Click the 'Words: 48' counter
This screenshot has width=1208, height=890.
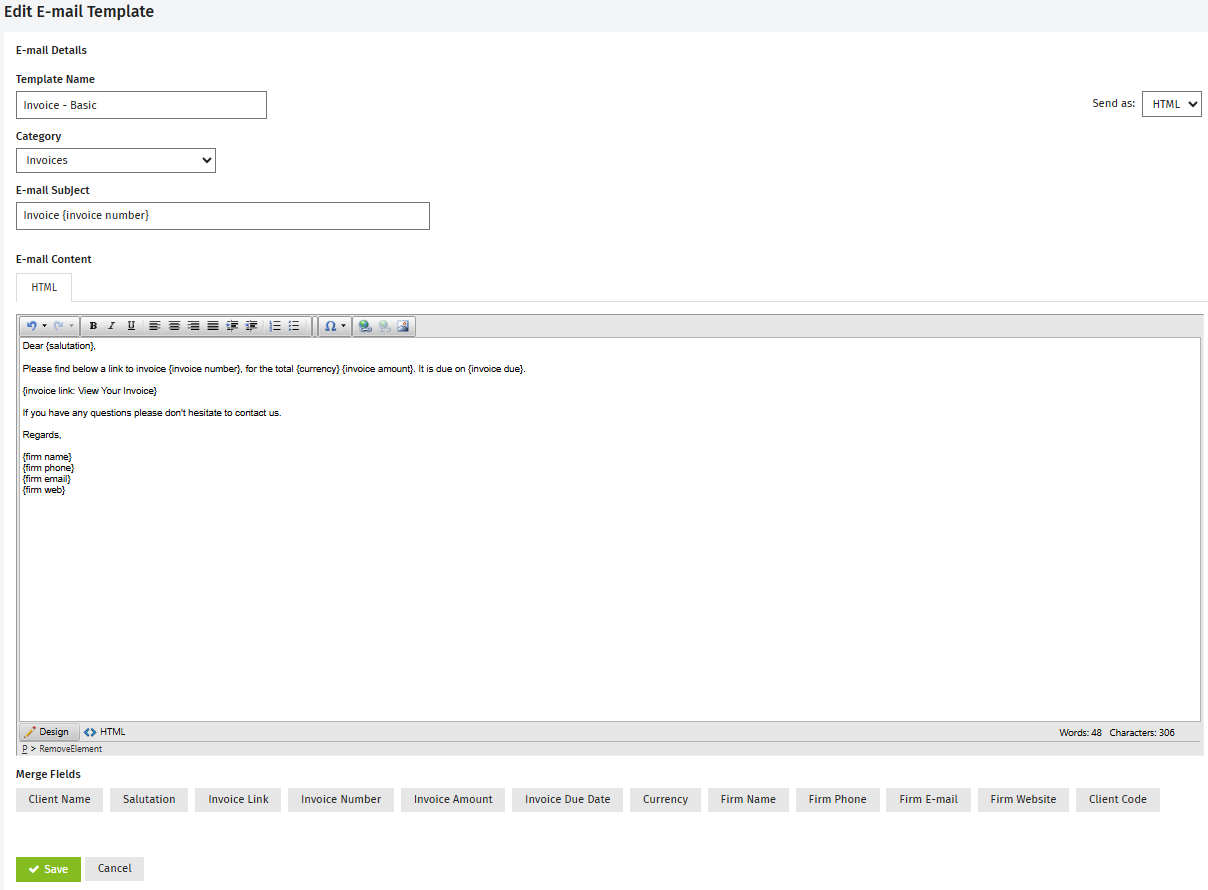tap(1080, 733)
